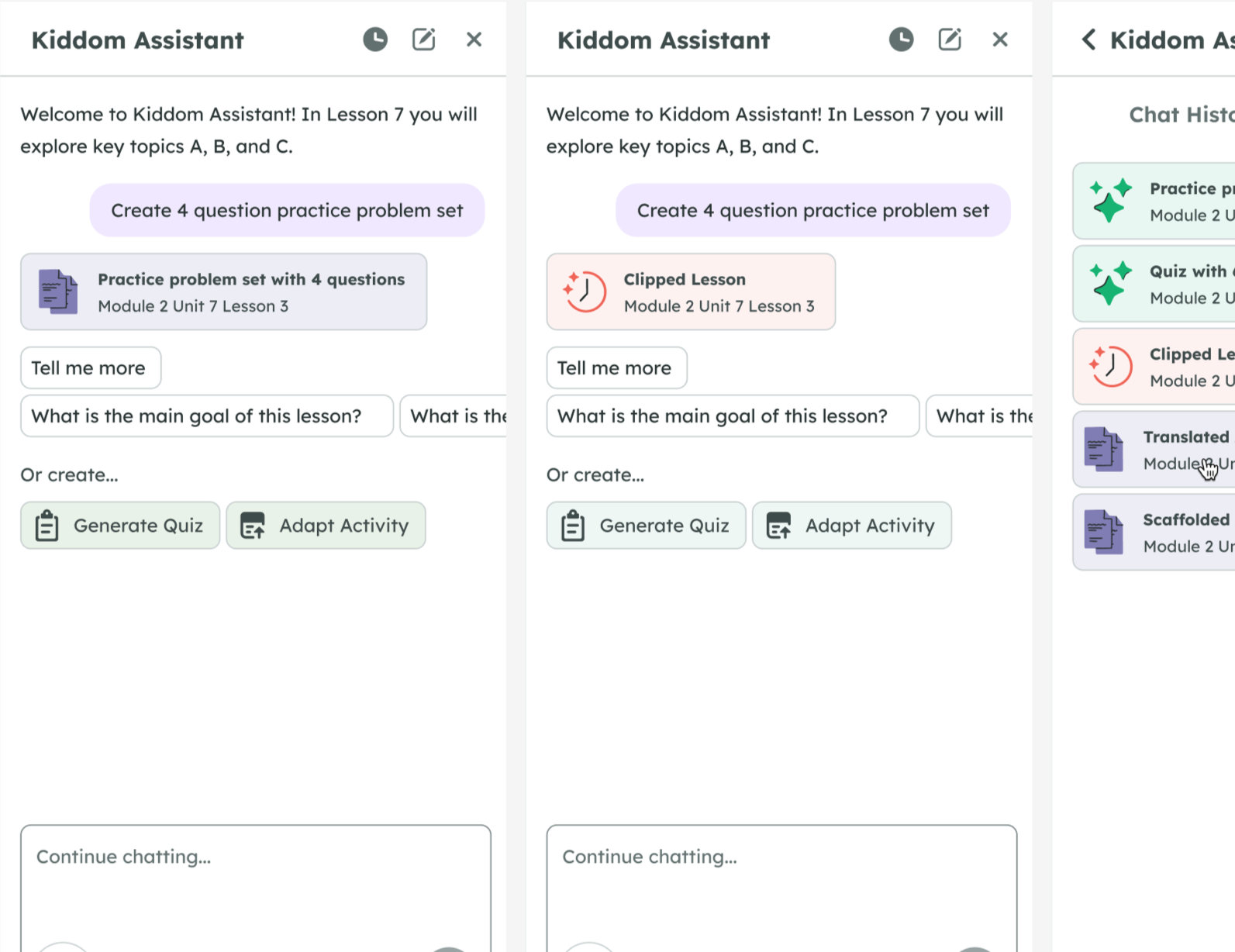The height and width of the screenshot is (952, 1235).
Task: Open chat history in the left Kiddom Assistant panel
Action: tap(375, 40)
